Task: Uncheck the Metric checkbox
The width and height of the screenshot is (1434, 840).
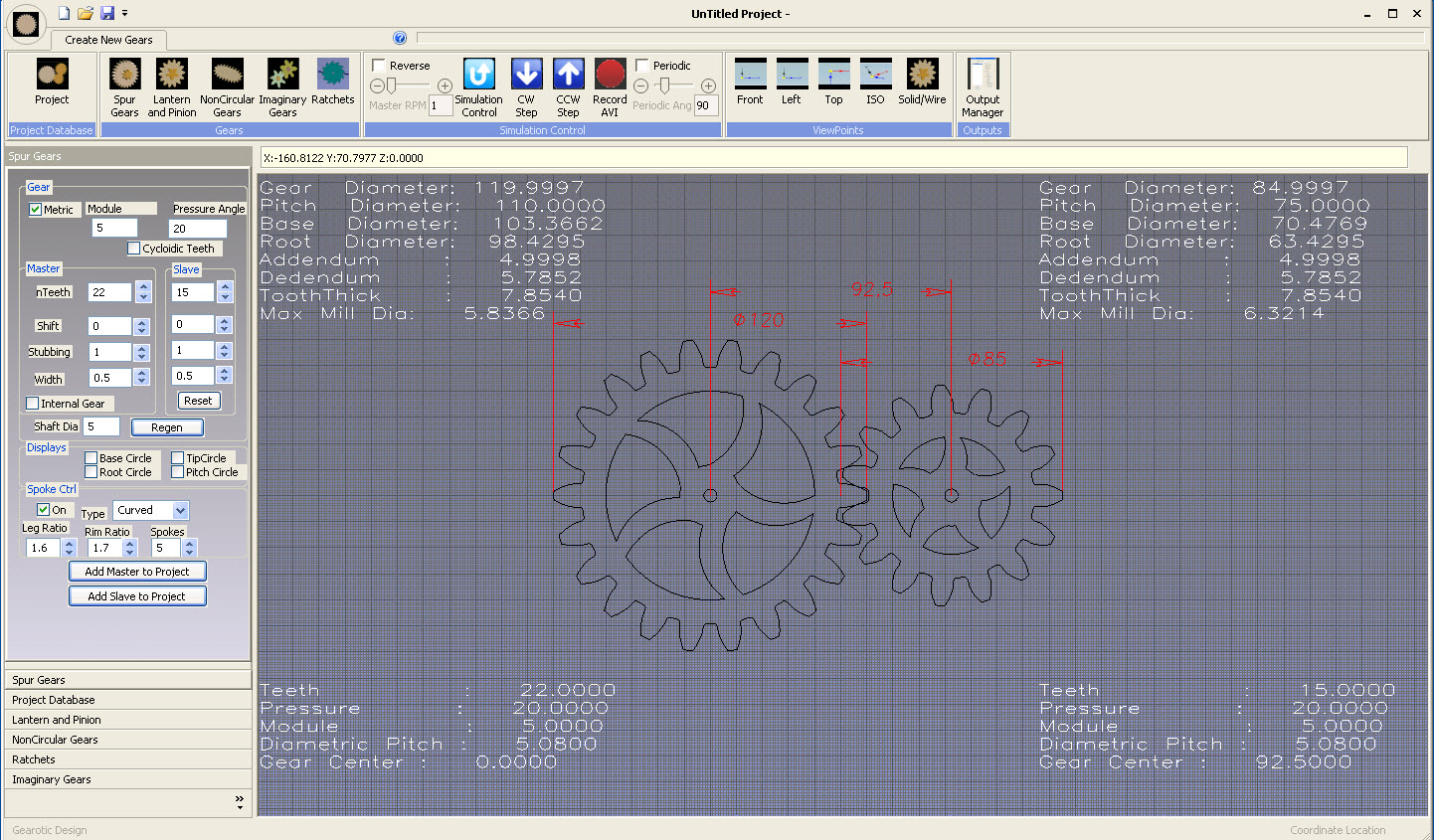Action: pyautogui.click(x=36, y=210)
